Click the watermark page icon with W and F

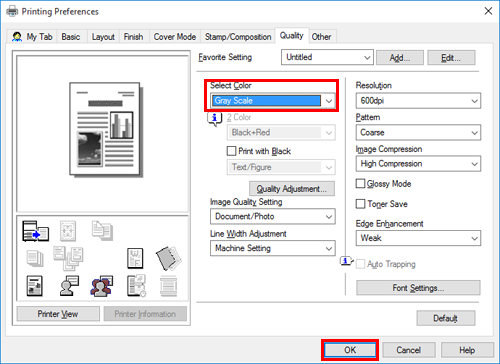click(135, 258)
